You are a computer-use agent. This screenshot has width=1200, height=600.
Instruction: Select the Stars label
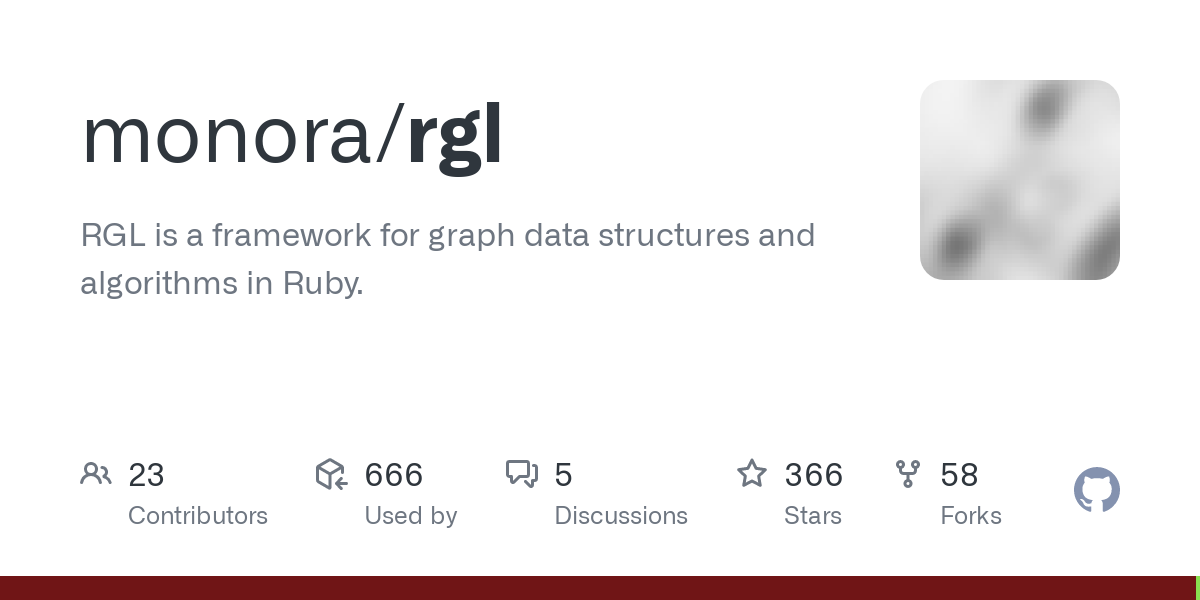tap(813, 516)
